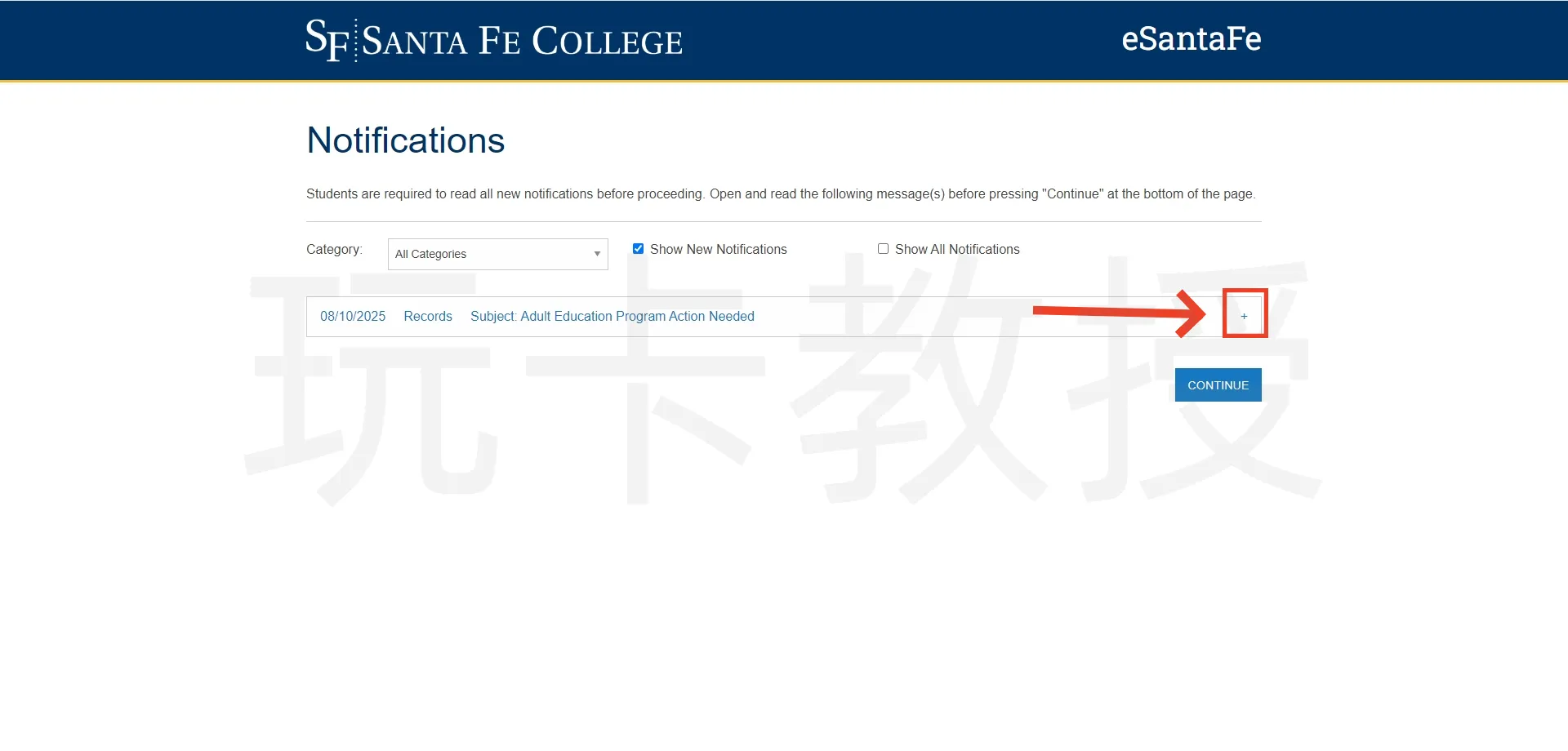Click the red arrow annotation
The image size is (1568, 751).
pyautogui.click(x=1119, y=312)
